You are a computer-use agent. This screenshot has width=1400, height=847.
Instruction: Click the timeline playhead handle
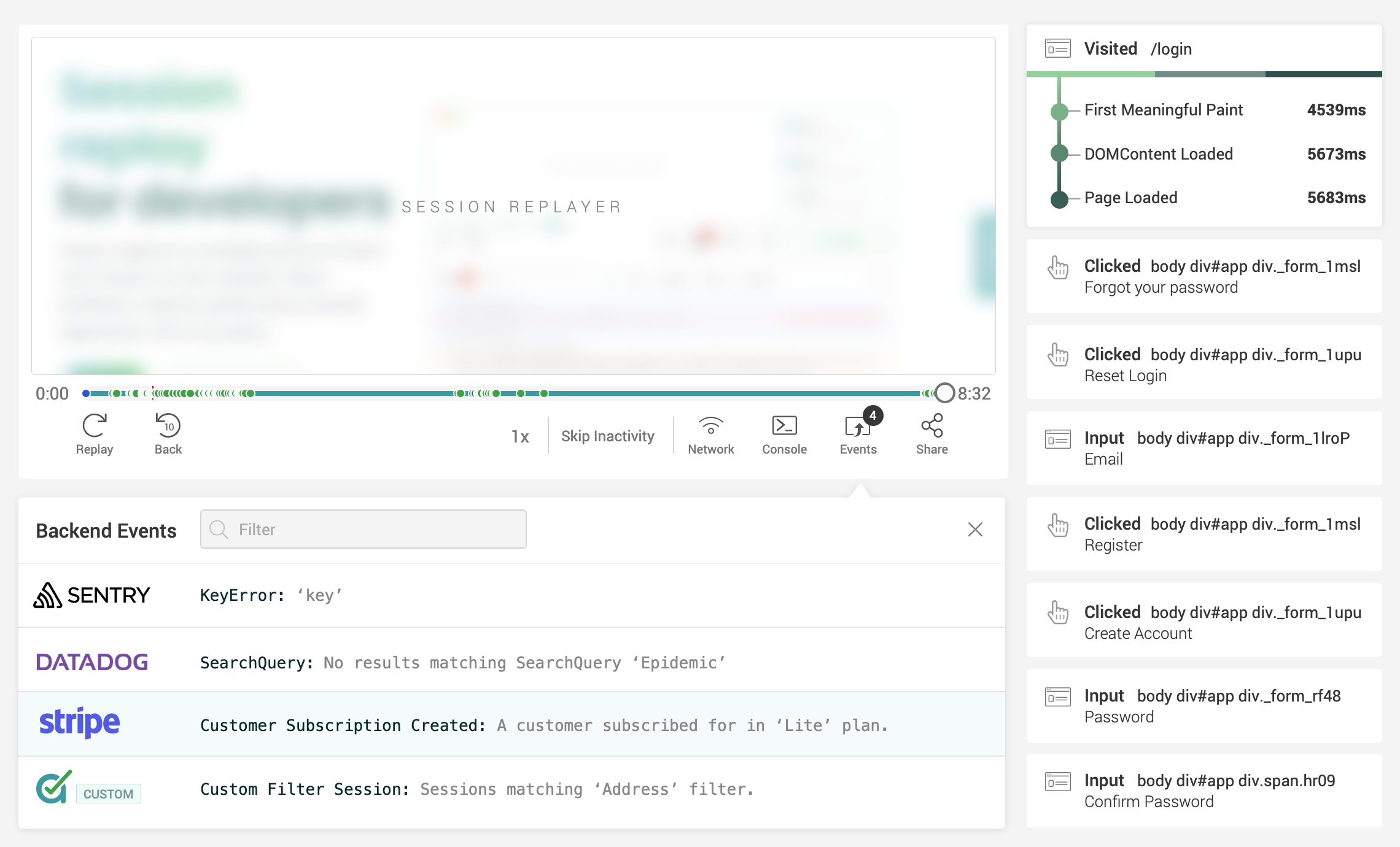click(944, 393)
